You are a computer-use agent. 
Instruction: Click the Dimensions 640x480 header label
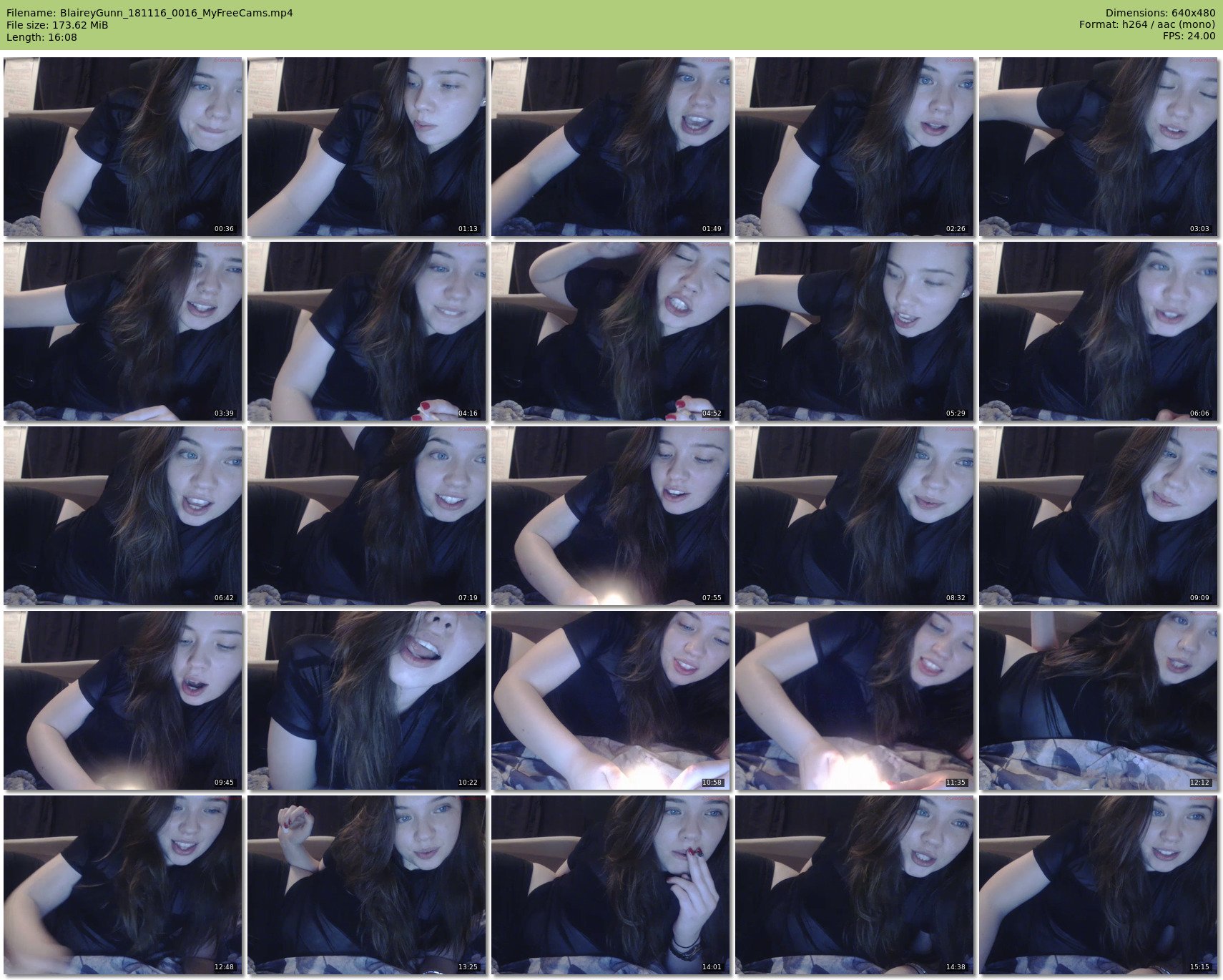click(x=1160, y=13)
